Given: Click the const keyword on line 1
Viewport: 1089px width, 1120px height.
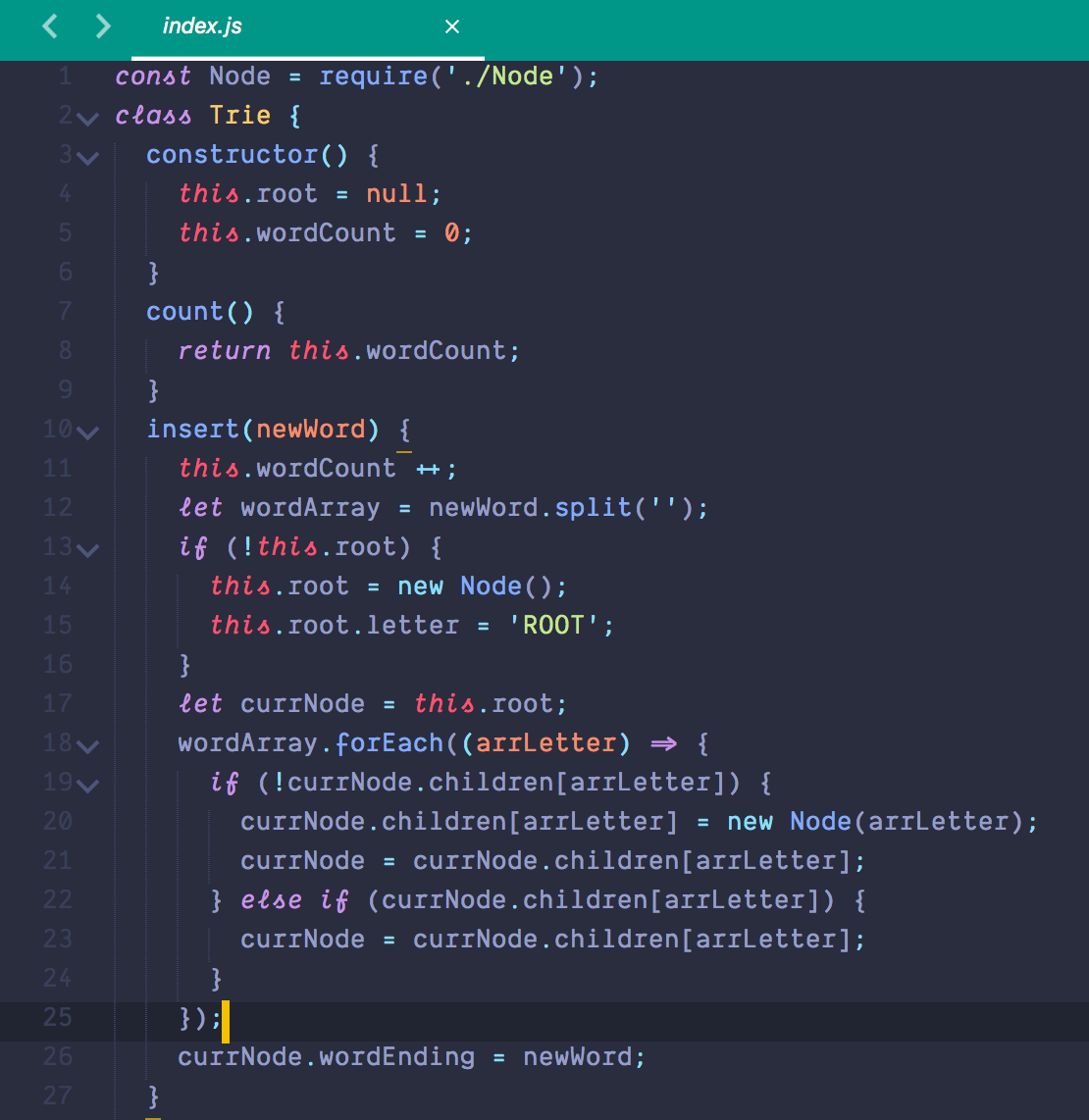Looking at the screenshot, I should pos(153,76).
